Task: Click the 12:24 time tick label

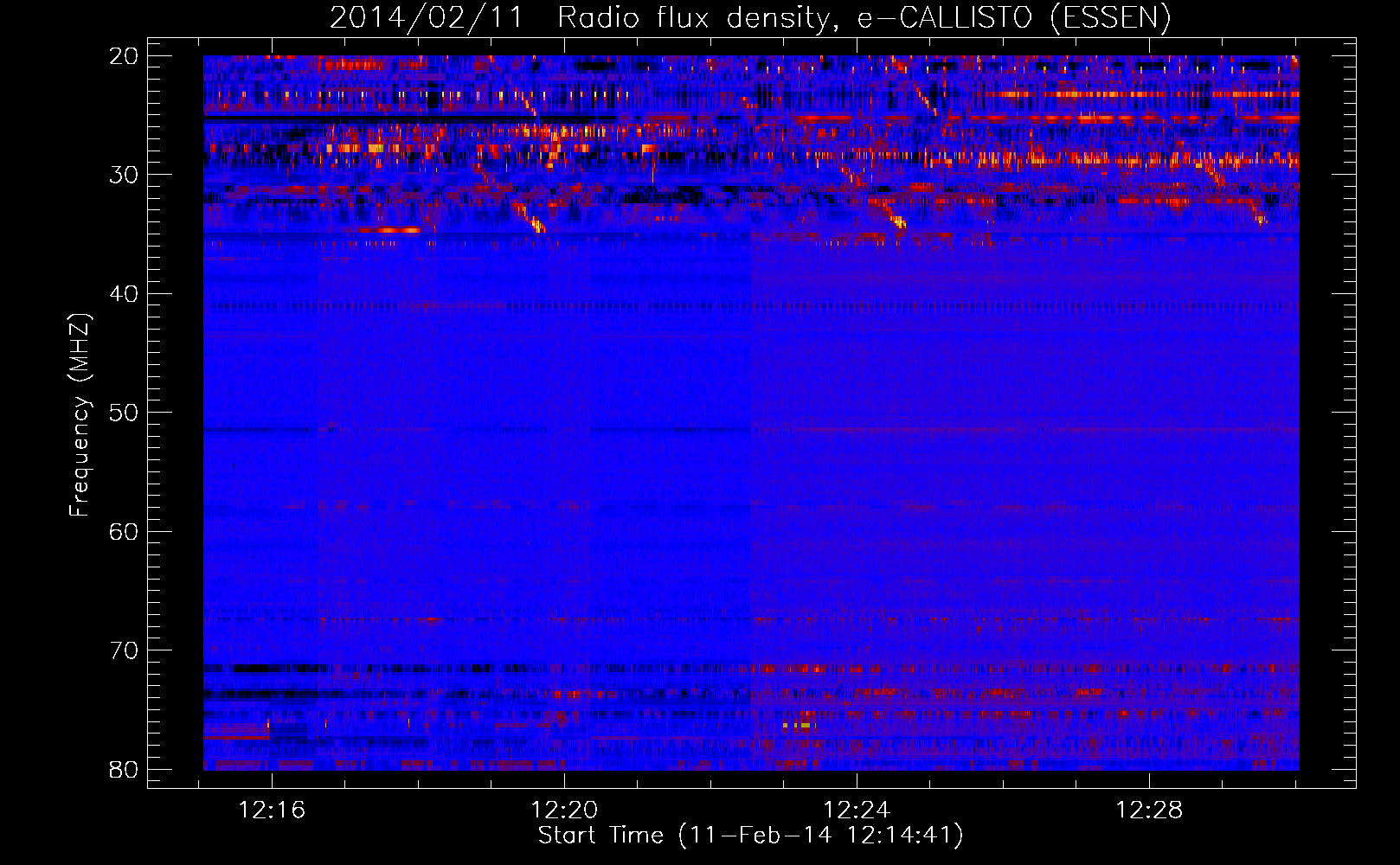Action: (857, 811)
